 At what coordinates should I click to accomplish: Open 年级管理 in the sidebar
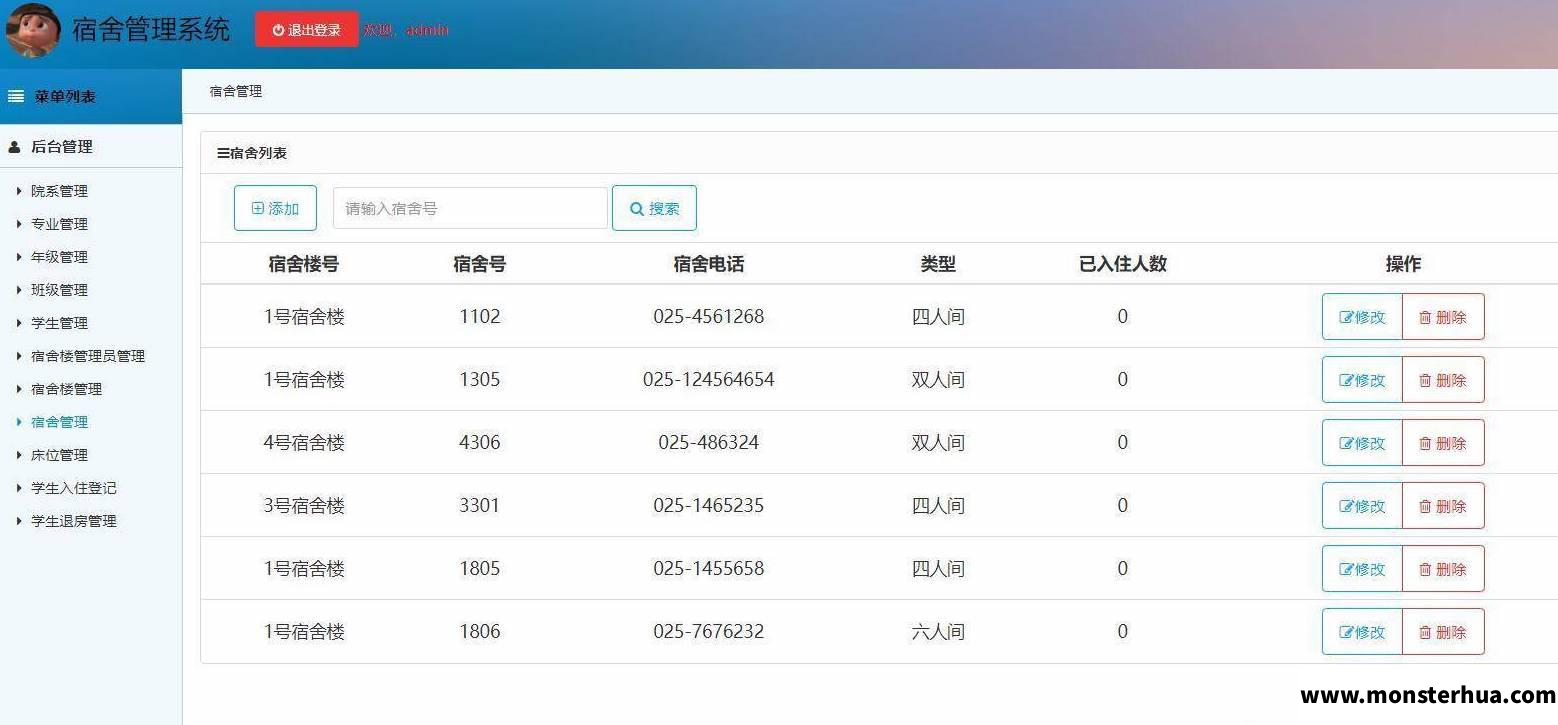pos(59,257)
